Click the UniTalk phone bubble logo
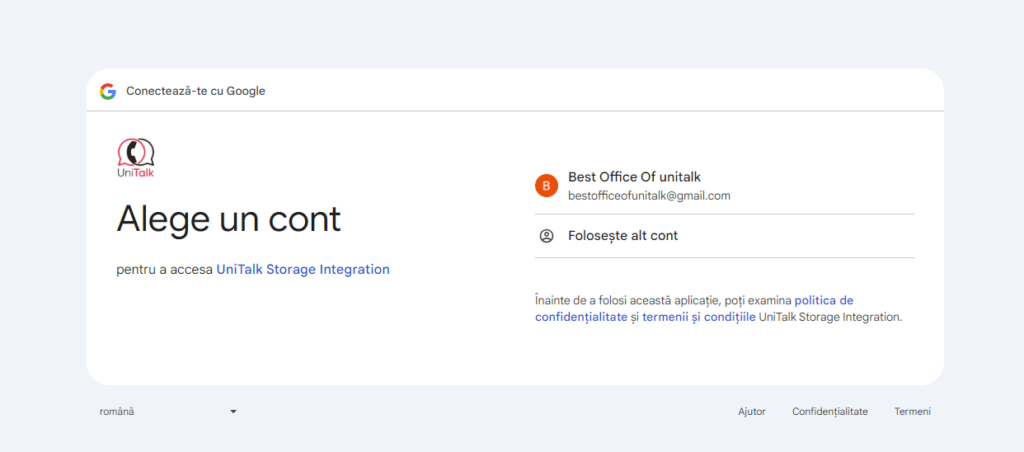1024x452 pixels. [x=136, y=152]
